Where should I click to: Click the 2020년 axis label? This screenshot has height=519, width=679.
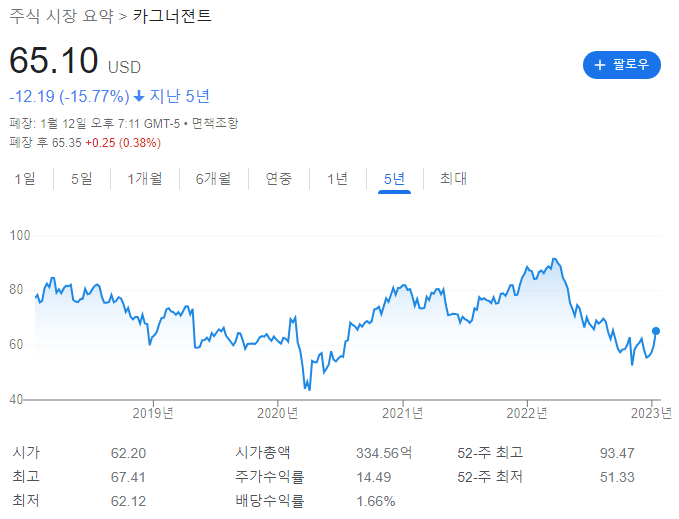278,413
